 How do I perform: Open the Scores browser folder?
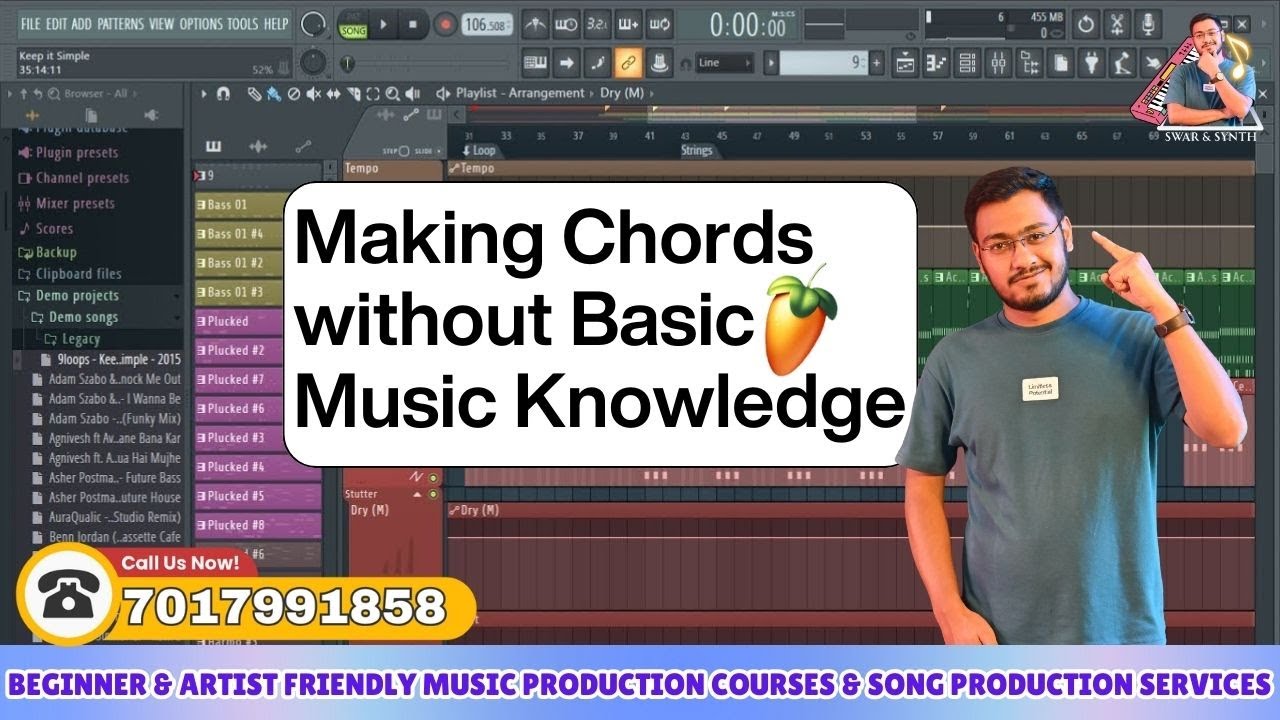45,228
